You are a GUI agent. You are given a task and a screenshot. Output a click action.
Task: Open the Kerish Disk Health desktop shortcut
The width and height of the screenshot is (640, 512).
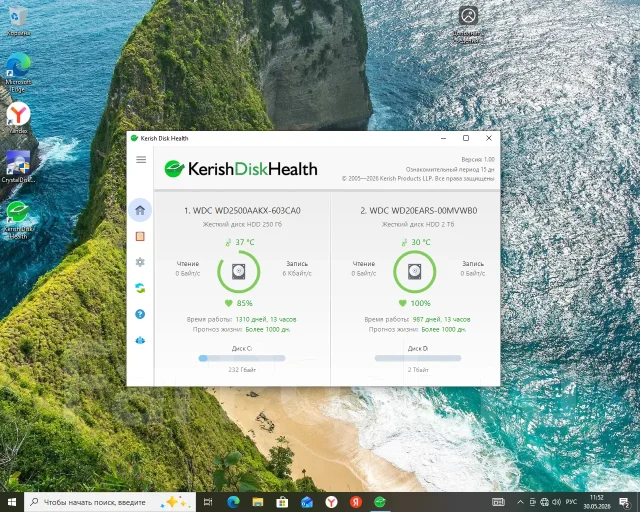[18, 220]
